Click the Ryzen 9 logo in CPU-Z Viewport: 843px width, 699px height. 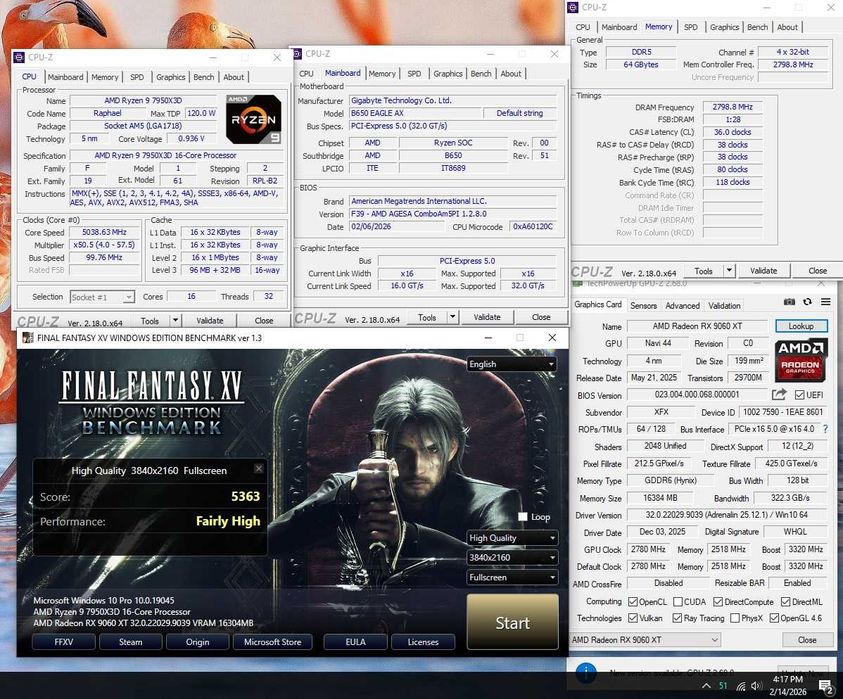tap(254, 119)
